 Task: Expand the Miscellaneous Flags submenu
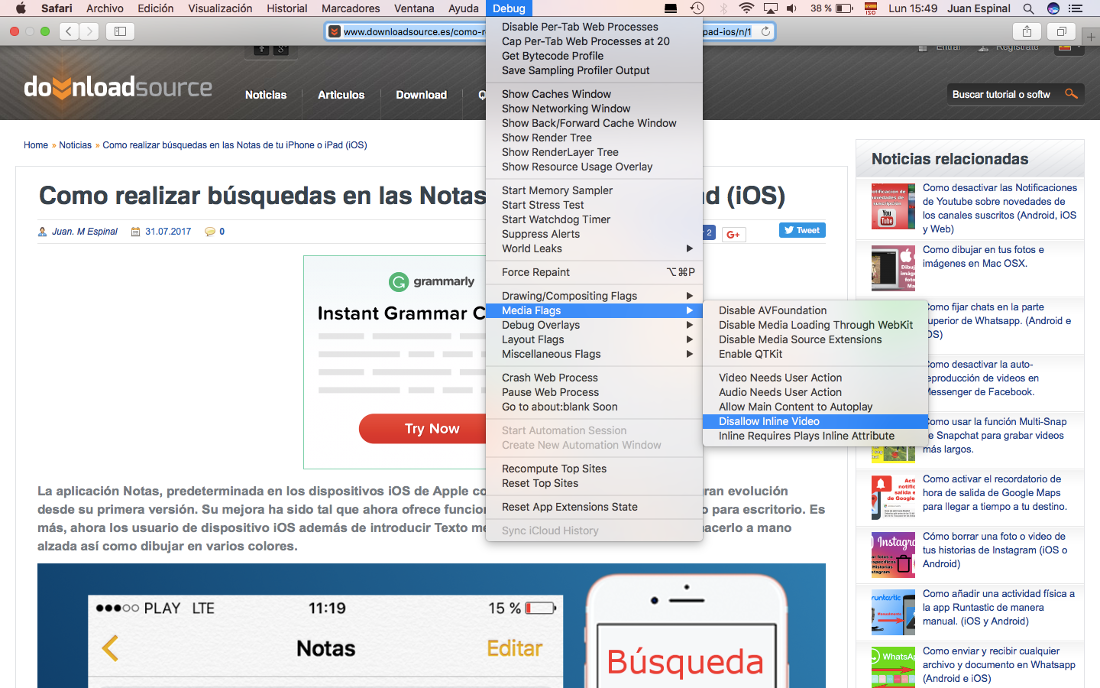pyautogui.click(x=594, y=354)
